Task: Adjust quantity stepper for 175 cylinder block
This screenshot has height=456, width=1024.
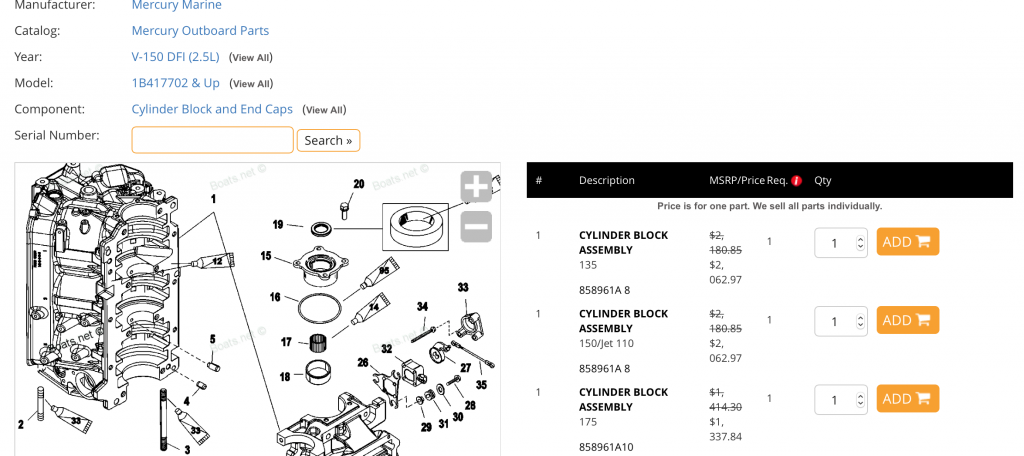Action: [x=861, y=399]
